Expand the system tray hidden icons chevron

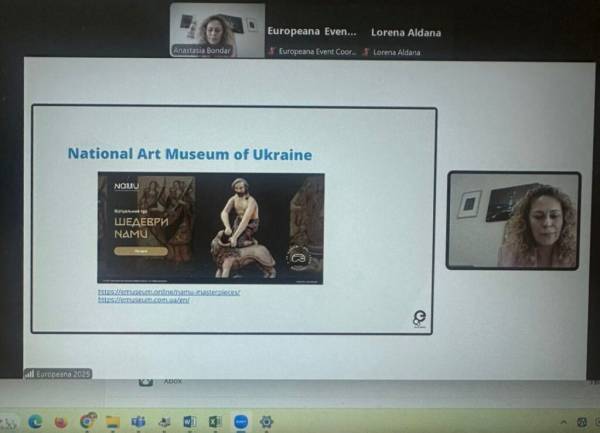tap(561, 422)
